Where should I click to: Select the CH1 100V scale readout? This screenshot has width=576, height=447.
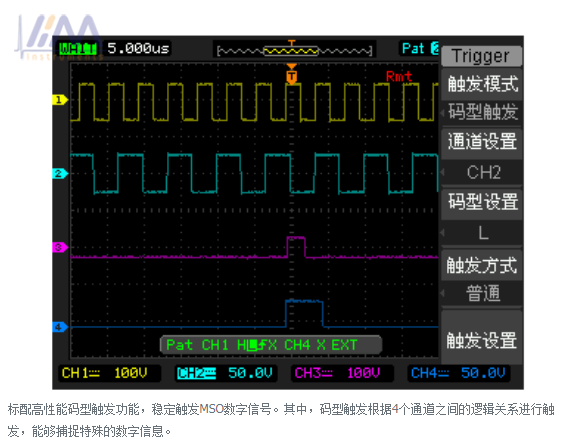(x=105, y=373)
